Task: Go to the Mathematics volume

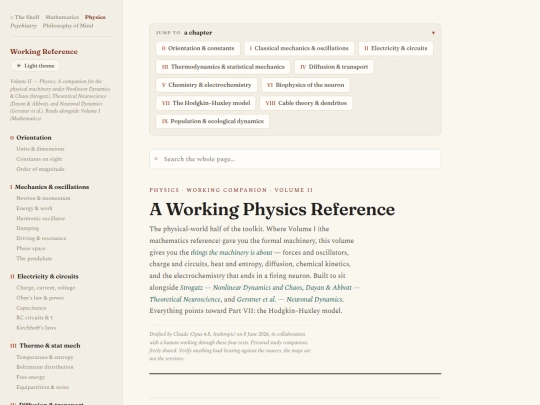Action: tap(62, 17)
